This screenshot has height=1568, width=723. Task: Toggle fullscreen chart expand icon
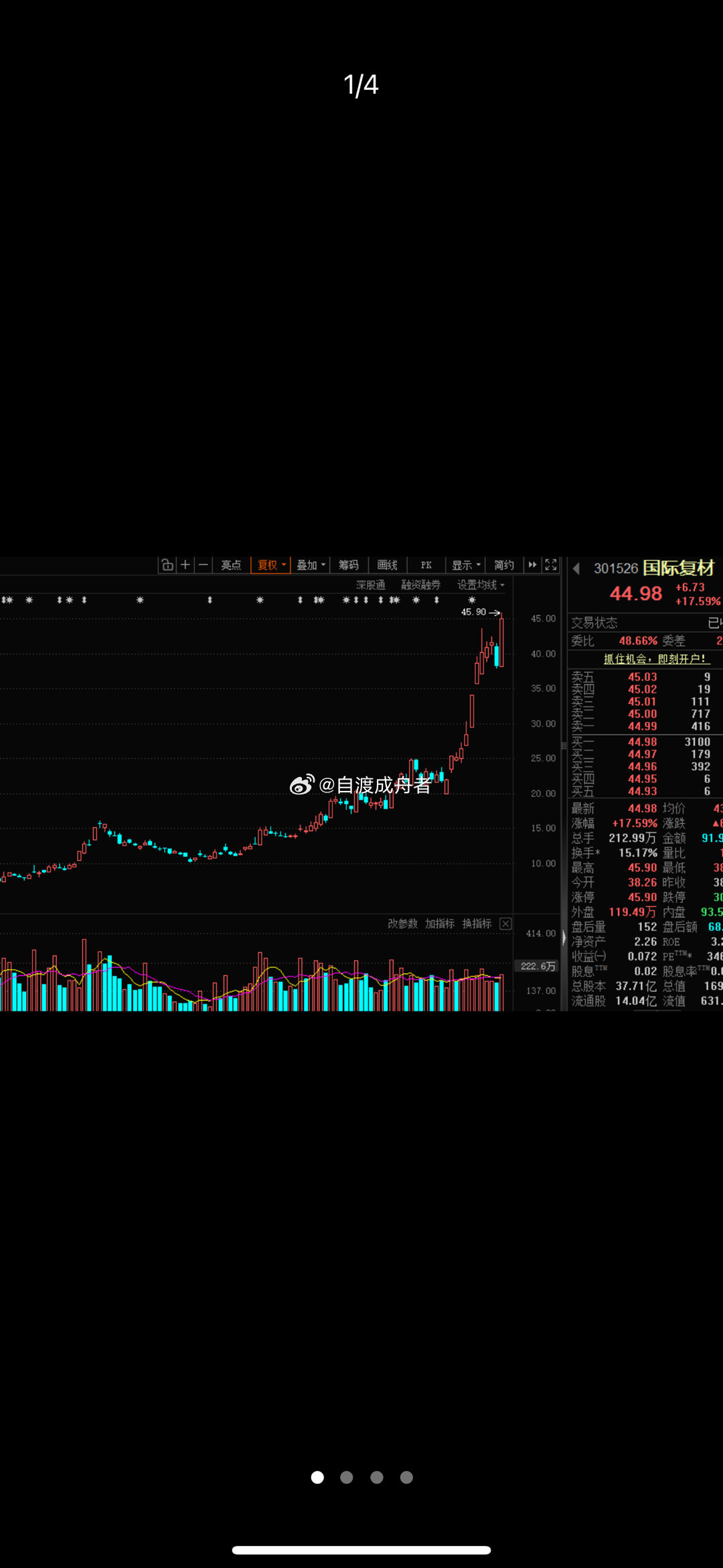[x=550, y=565]
